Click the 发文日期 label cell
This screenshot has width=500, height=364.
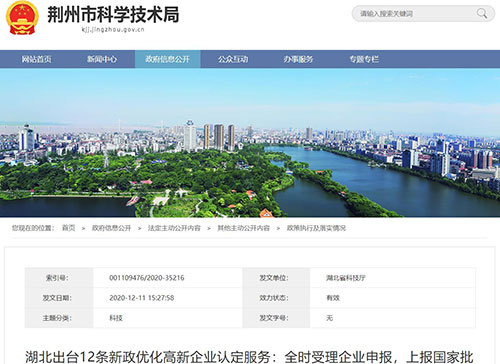click(x=59, y=298)
